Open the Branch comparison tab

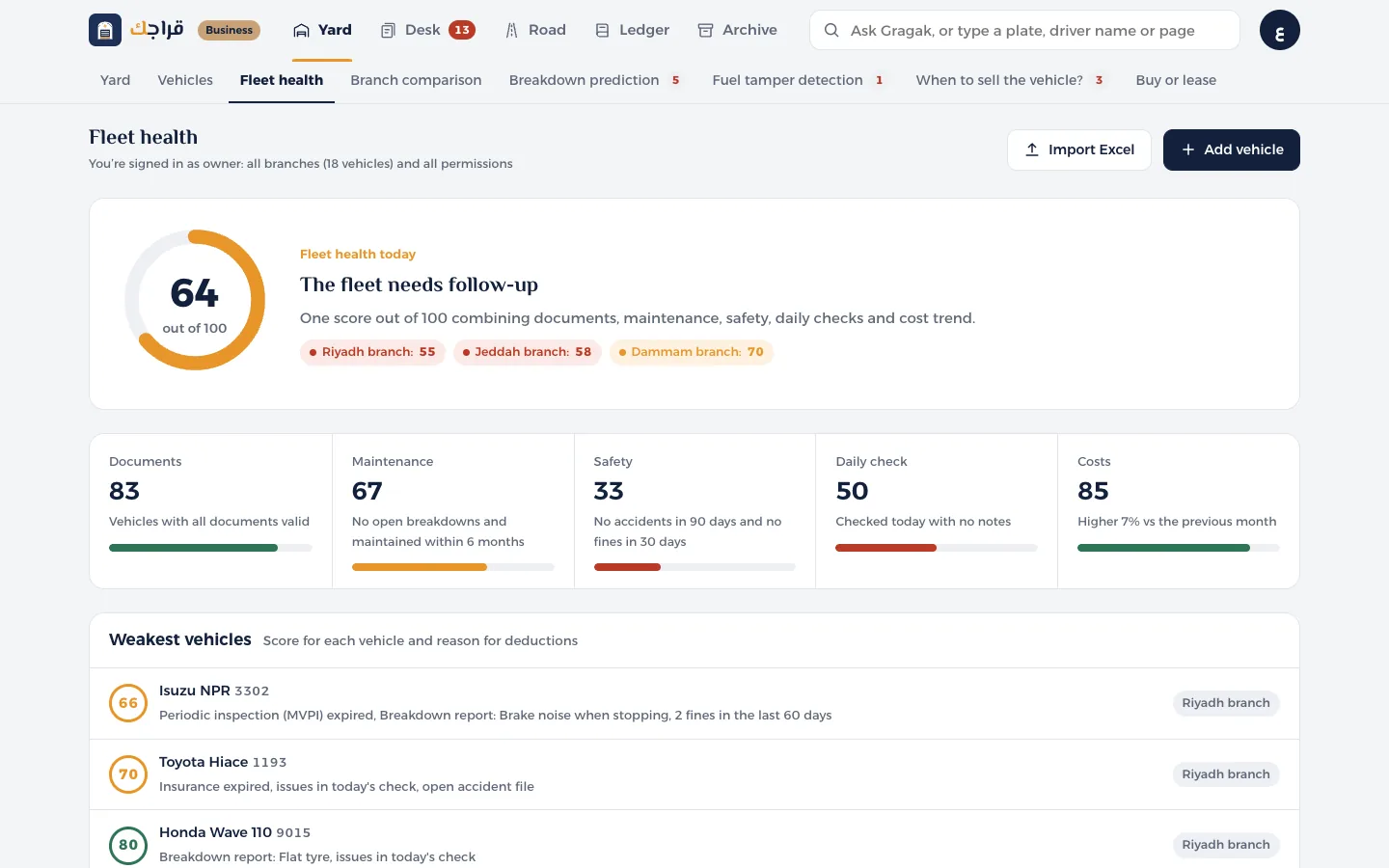[416, 80]
